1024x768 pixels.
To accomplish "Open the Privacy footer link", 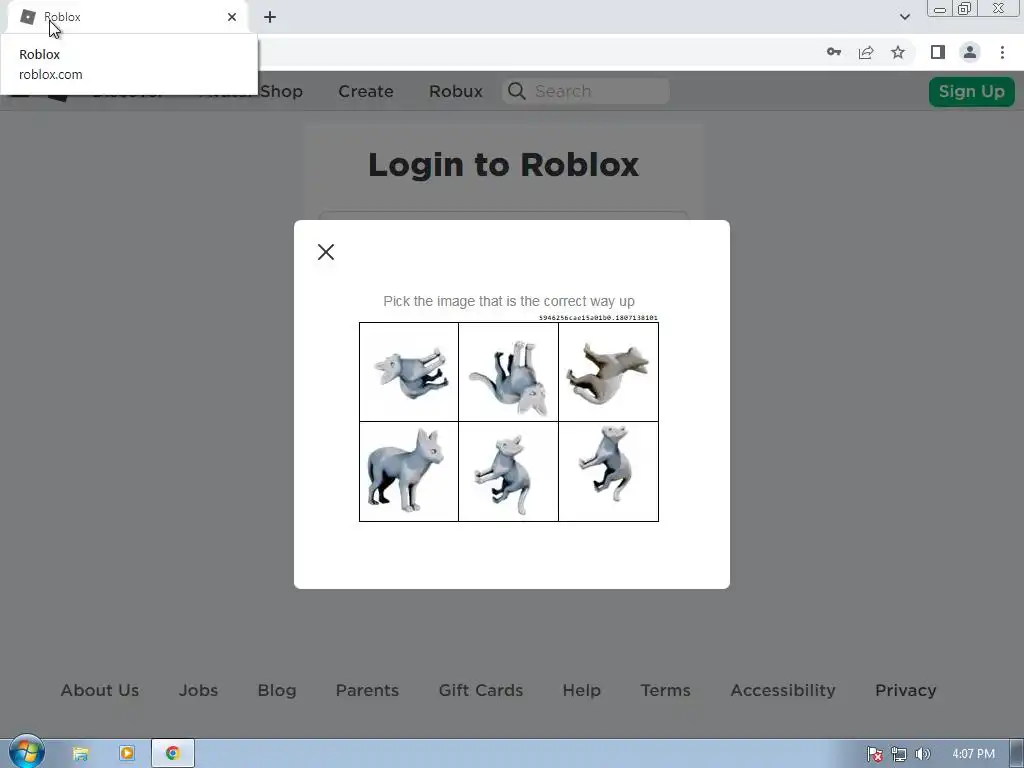I will pos(906,690).
